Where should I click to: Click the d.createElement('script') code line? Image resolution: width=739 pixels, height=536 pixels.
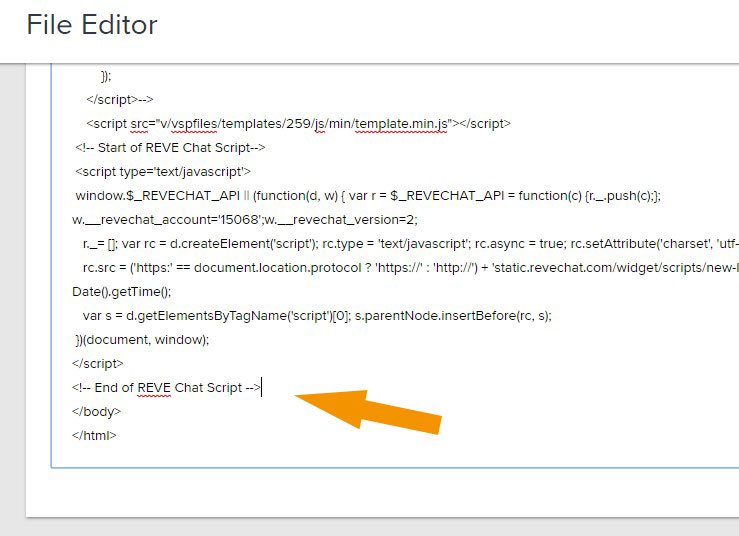(220, 243)
